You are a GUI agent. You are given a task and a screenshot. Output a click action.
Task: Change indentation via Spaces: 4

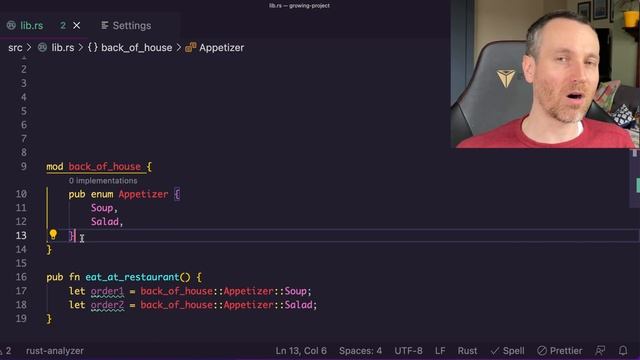[x=360, y=351]
